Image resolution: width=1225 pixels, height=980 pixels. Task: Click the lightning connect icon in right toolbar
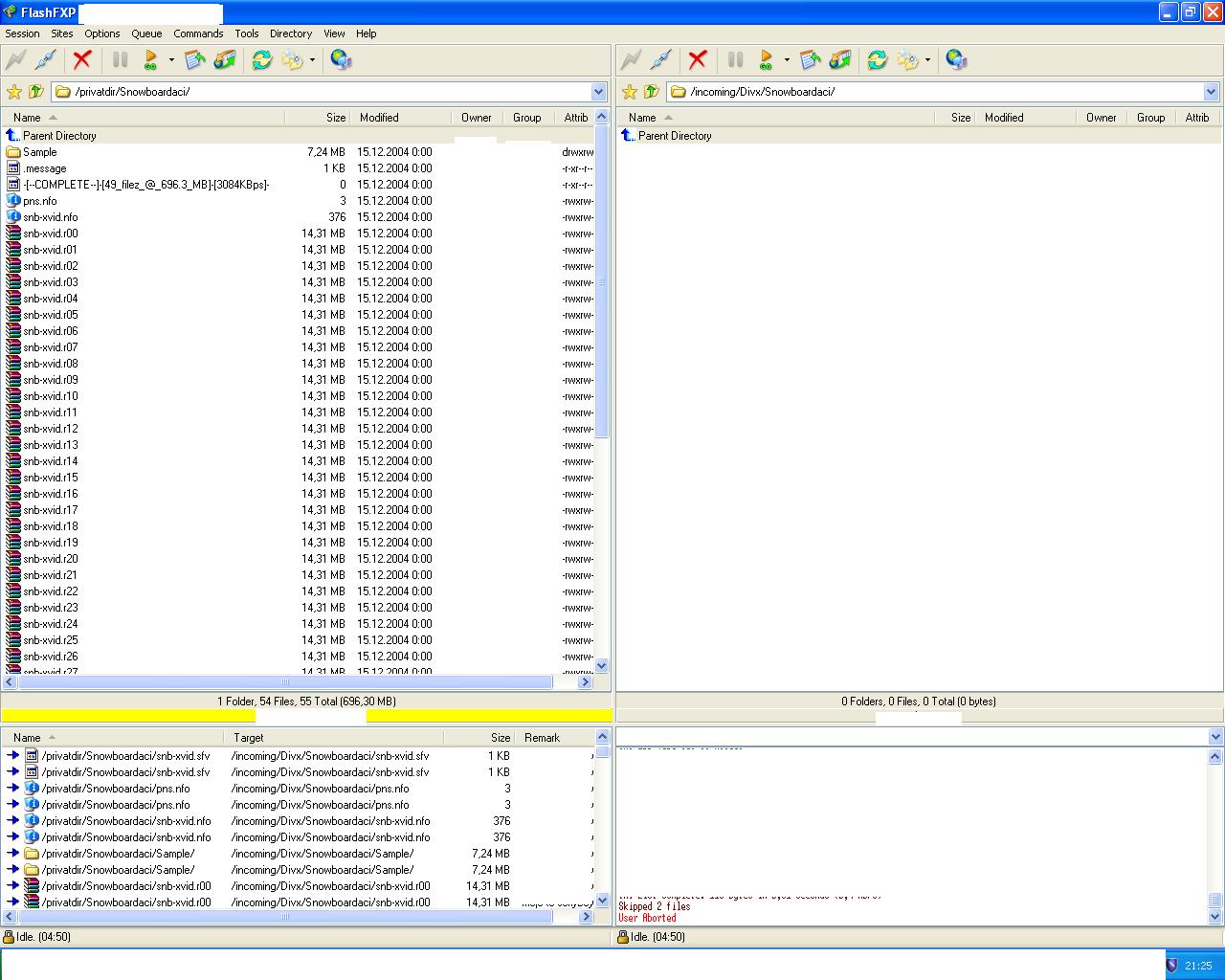(x=631, y=60)
